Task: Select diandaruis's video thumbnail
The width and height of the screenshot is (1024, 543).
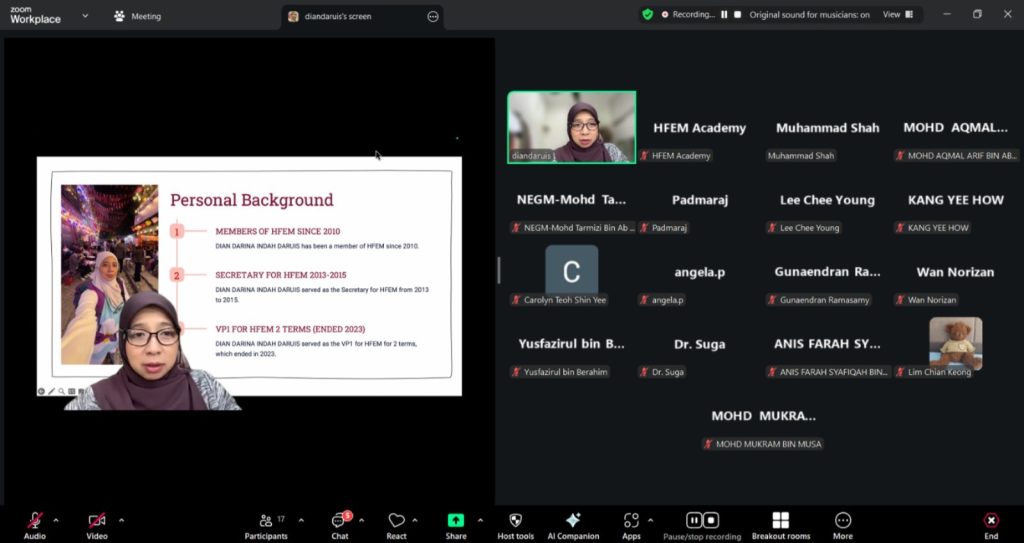Action: 571,127
